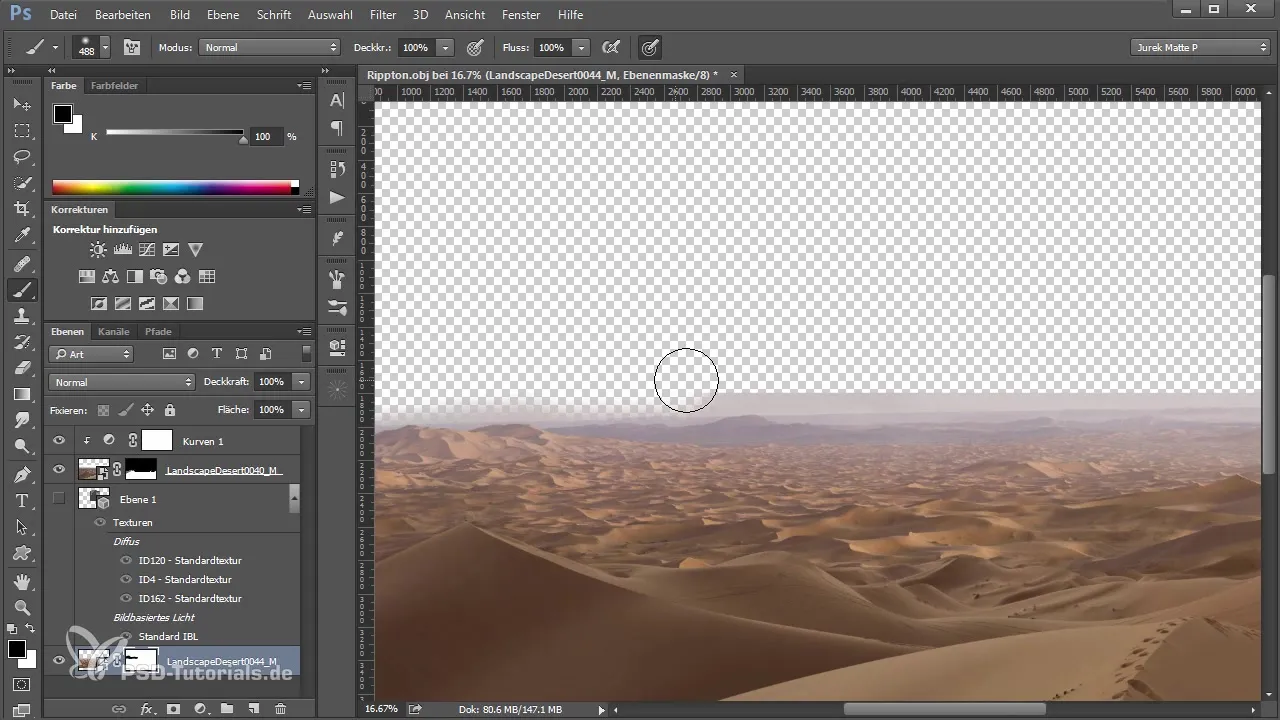
Task: Click the delete layer trash icon
Action: [x=280, y=708]
